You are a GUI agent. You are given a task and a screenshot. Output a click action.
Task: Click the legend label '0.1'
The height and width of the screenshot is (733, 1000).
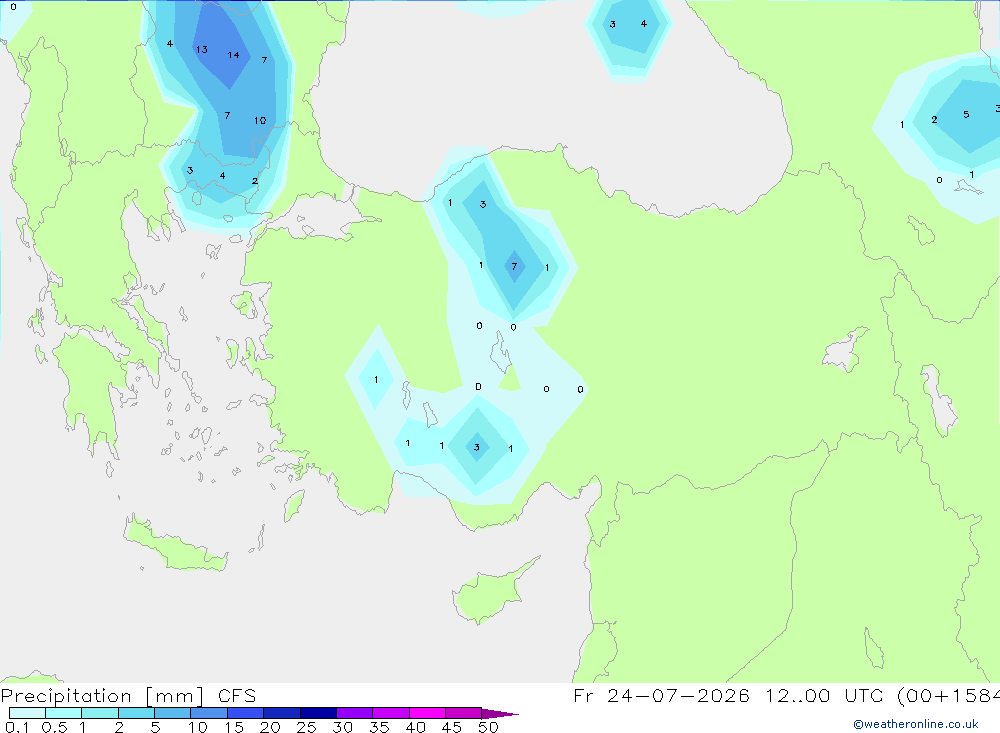[17, 727]
